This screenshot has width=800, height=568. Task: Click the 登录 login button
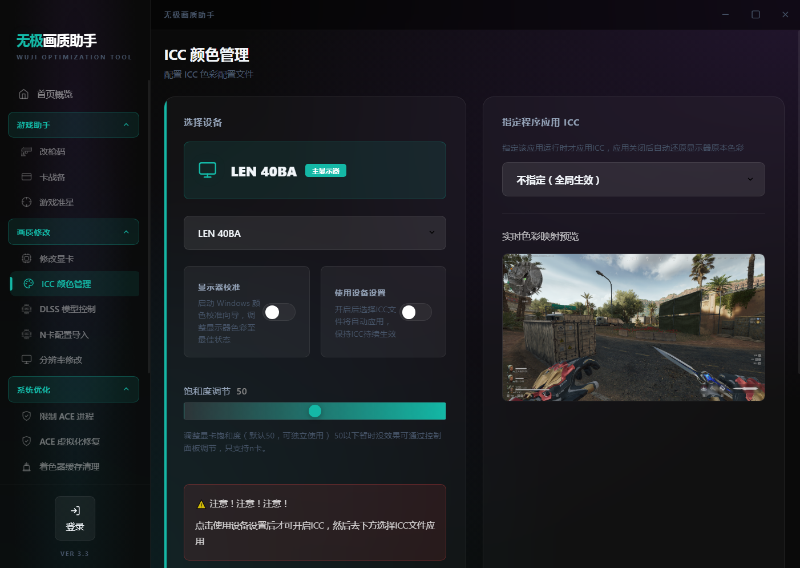click(75, 518)
